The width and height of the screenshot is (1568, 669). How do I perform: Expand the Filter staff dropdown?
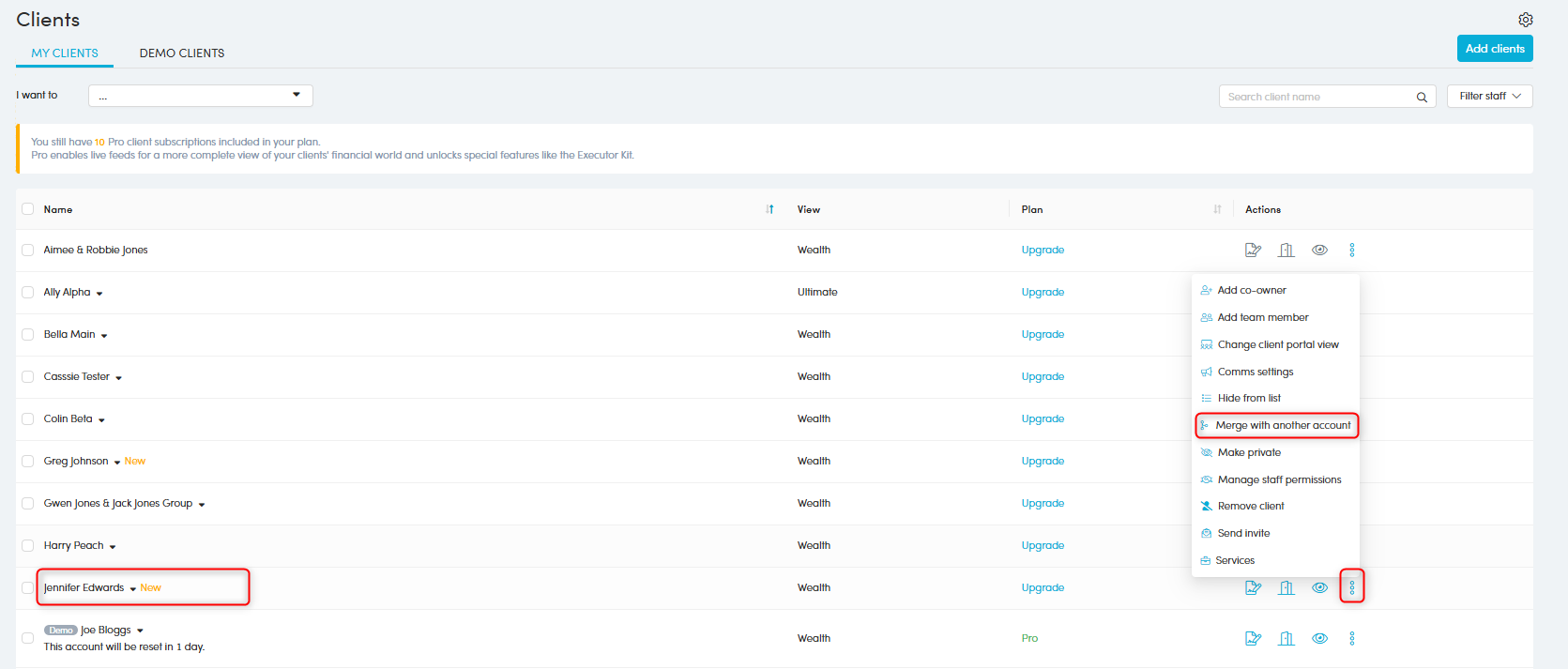pyautogui.click(x=1489, y=96)
